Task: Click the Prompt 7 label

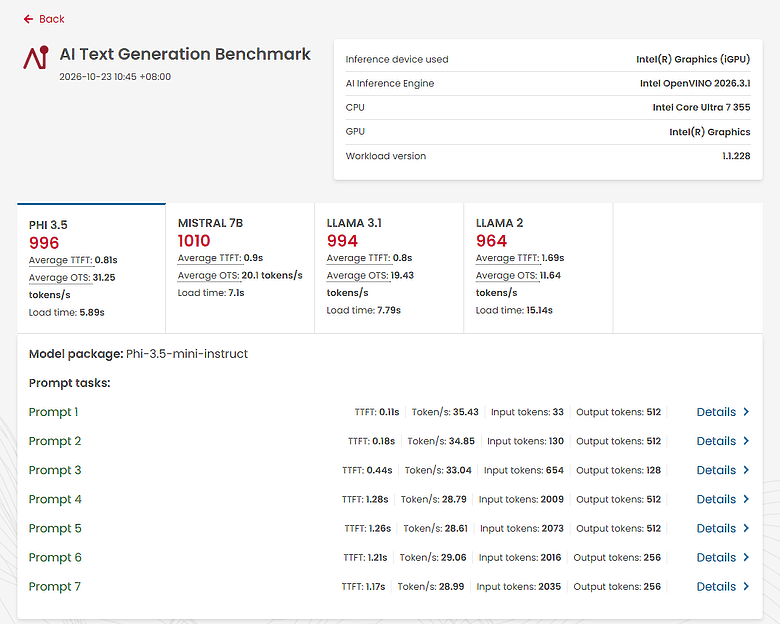Action: pyautogui.click(x=55, y=587)
